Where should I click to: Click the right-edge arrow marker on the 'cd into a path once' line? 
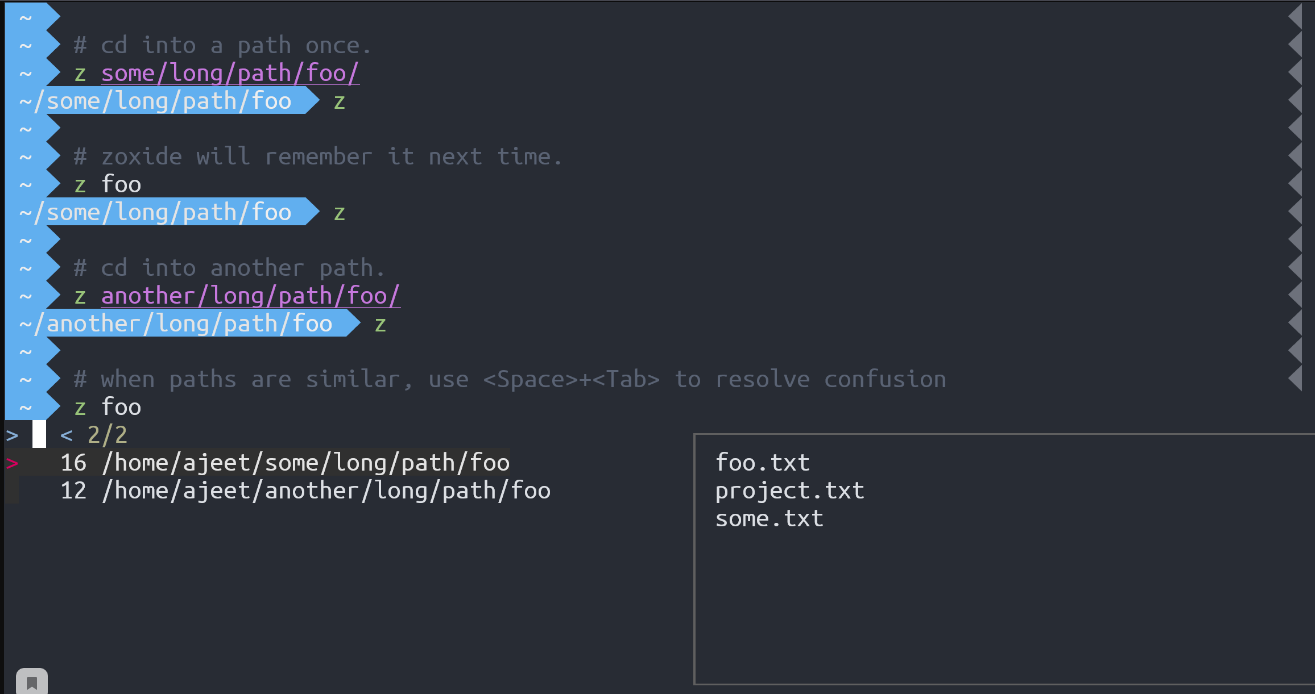click(1295, 46)
